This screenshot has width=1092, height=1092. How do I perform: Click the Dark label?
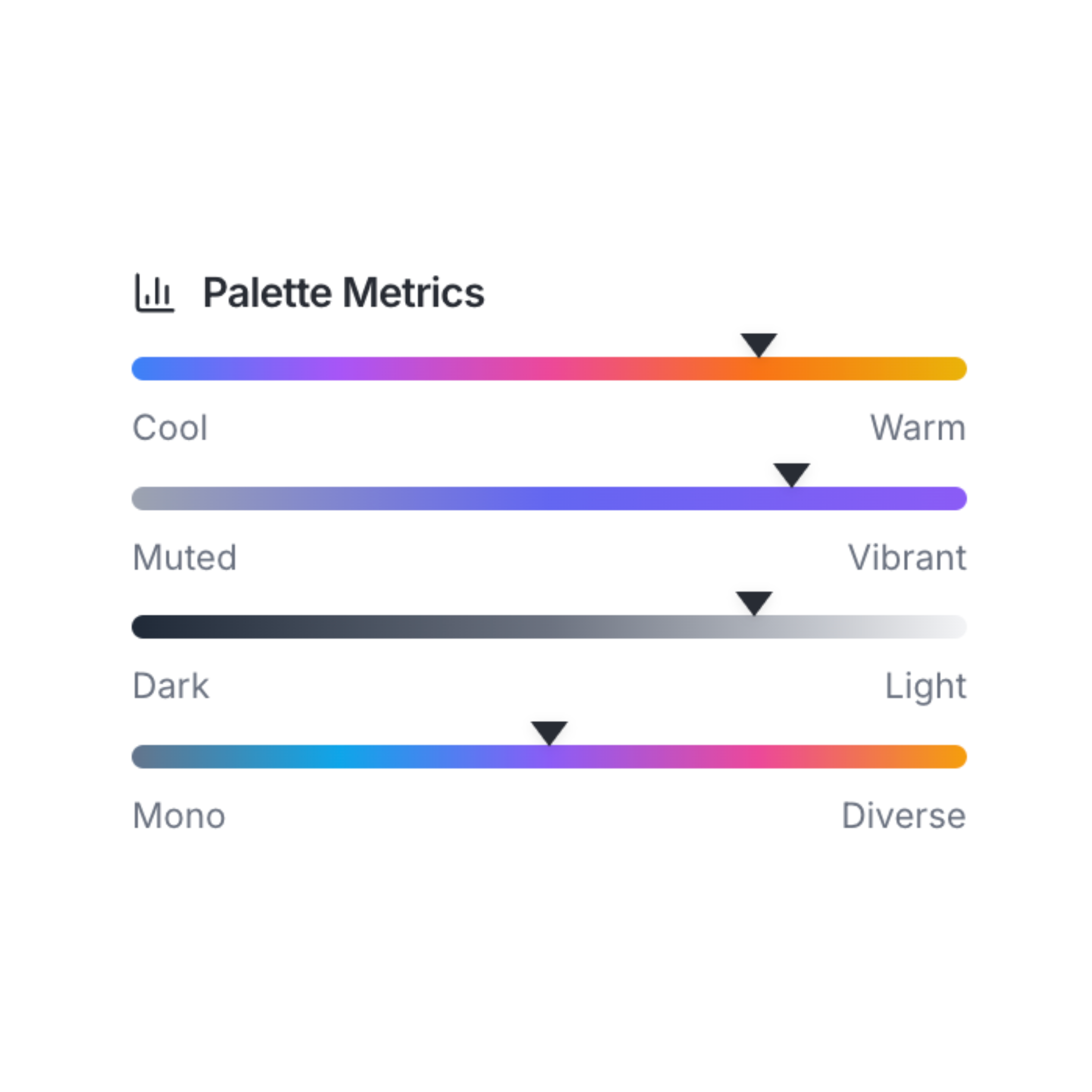(171, 686)
